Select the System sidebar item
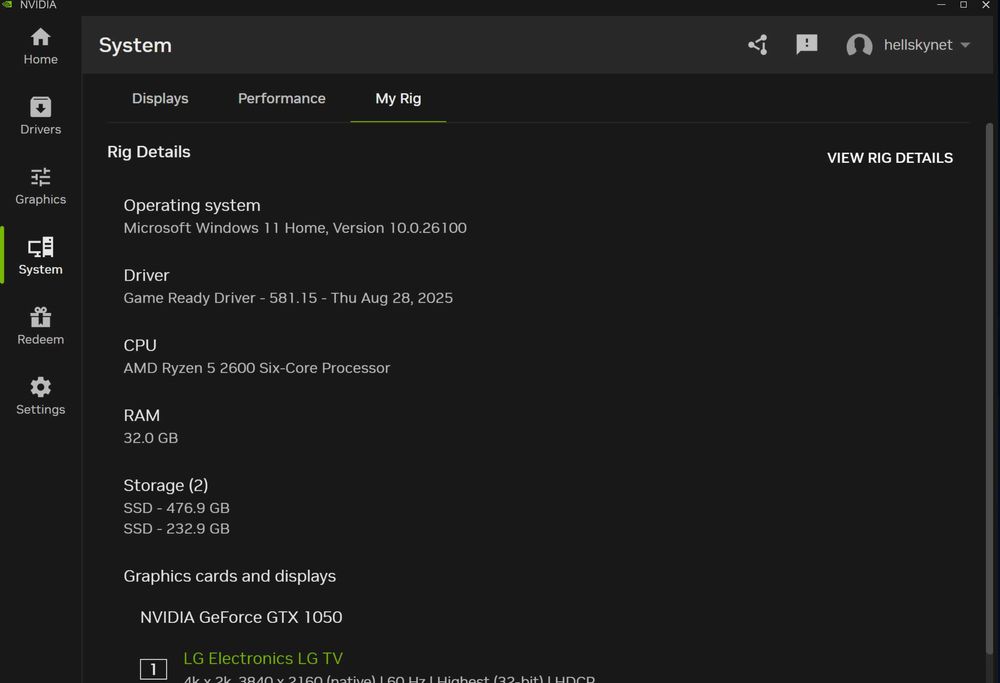The width and height of the screenshot is (1000, 683). pyautogui.click(x=40, y=256)
